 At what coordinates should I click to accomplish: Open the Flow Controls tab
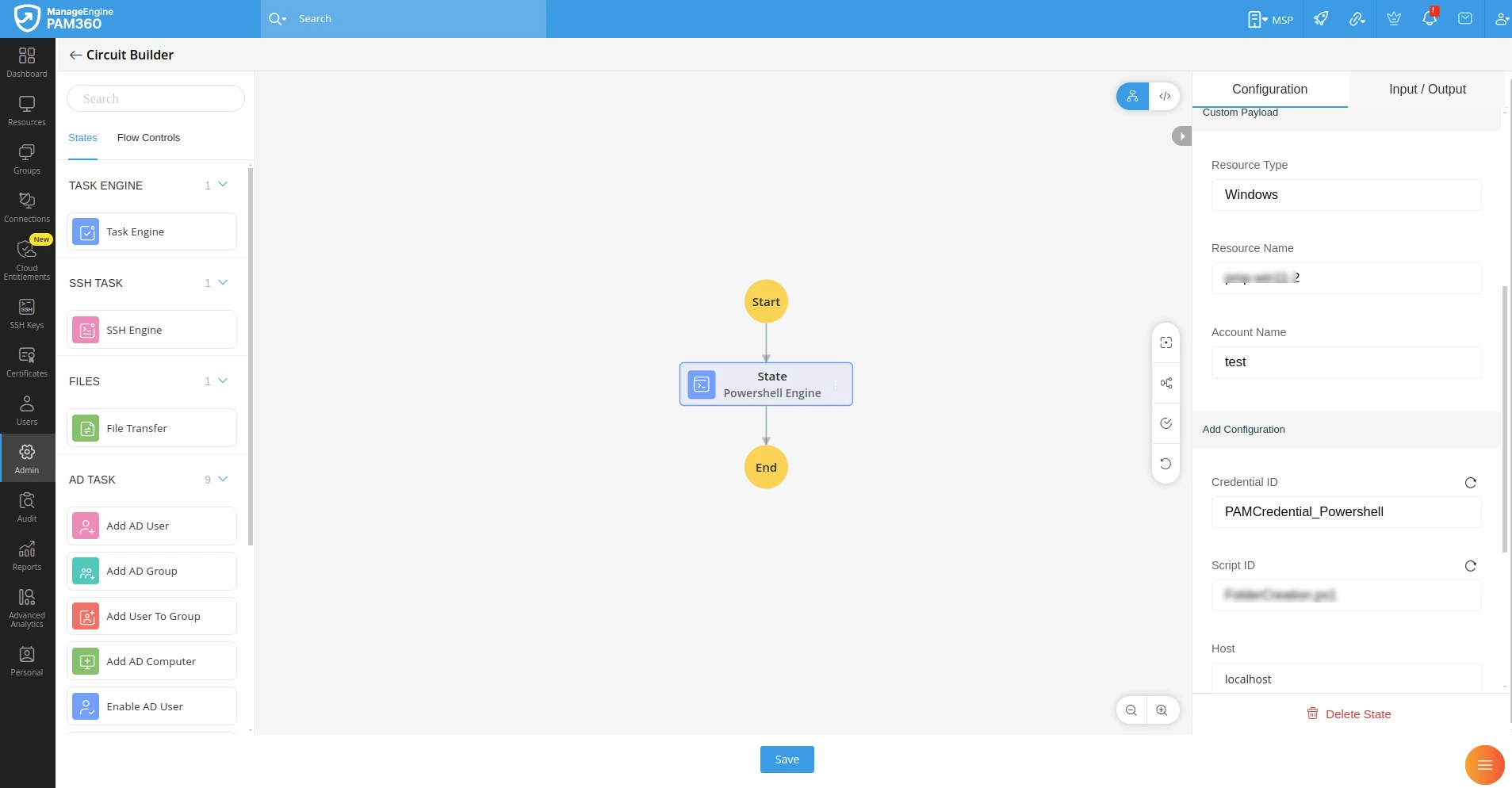pos(148,137)
